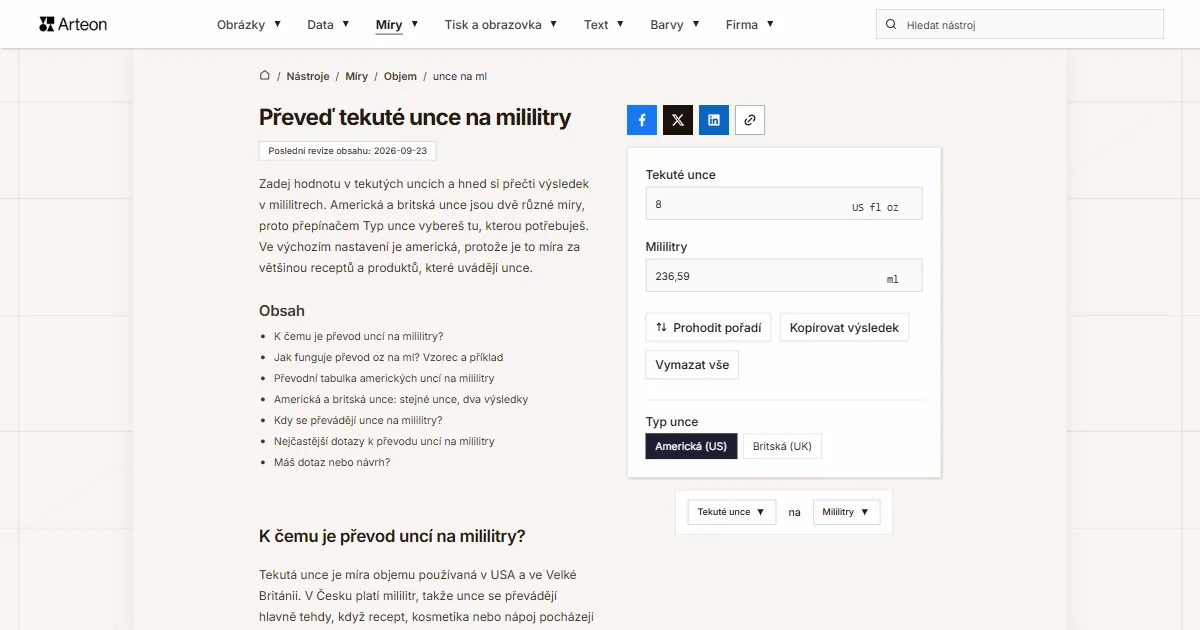Share the page on X
The image size is (1200, 630).
tap(678, 120)
